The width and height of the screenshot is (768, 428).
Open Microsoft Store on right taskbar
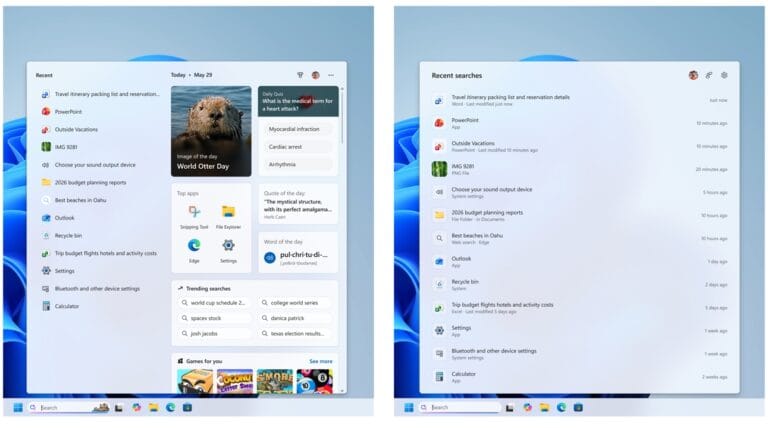[x=578, y=407]
